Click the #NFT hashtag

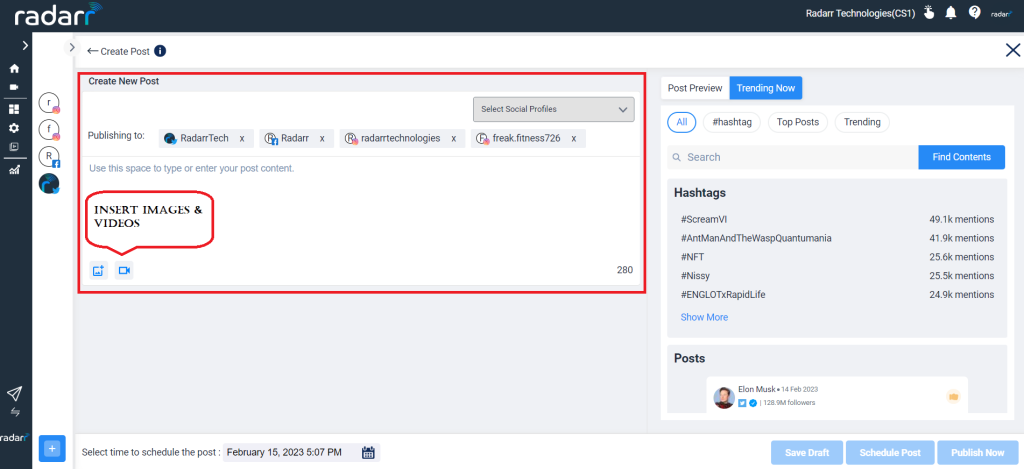[692, 257]
